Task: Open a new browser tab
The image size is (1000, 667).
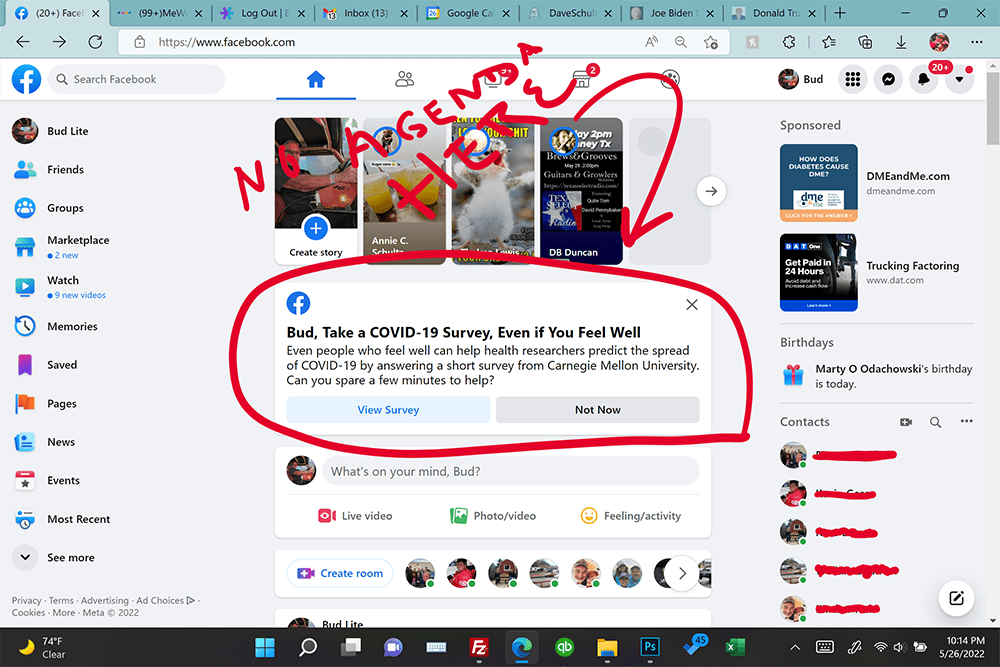Action: pos(840,13)
